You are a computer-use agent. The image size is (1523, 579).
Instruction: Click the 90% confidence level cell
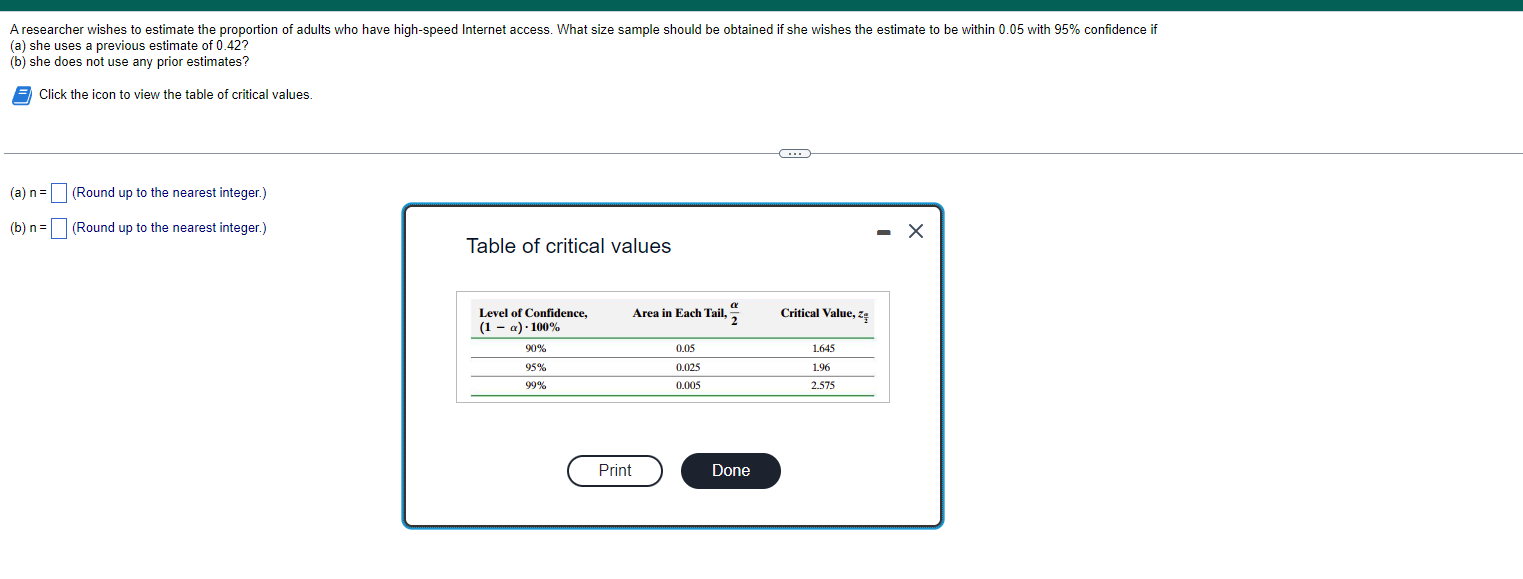(x=536, y=348)
